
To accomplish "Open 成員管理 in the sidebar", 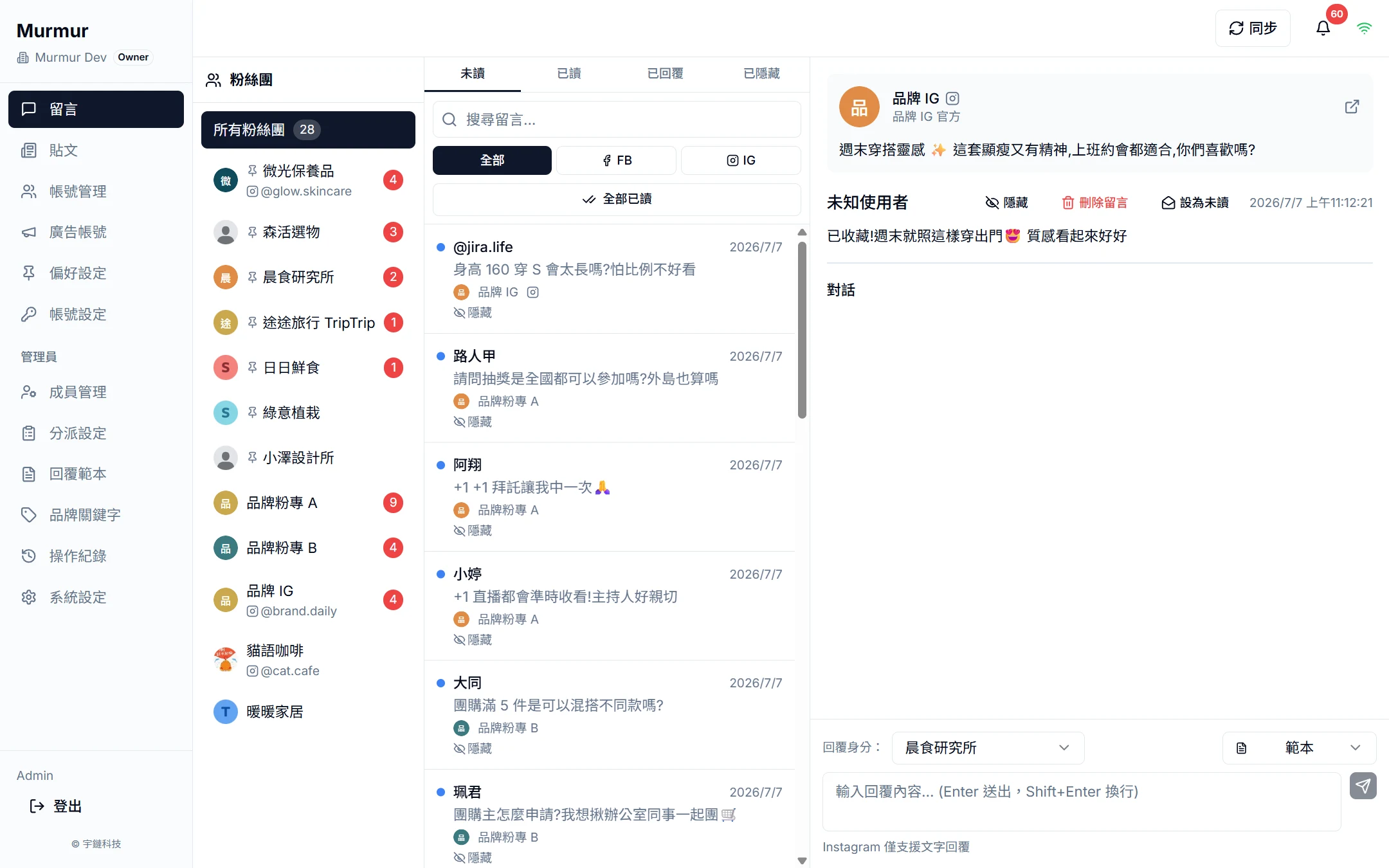I will coord(96,392).
